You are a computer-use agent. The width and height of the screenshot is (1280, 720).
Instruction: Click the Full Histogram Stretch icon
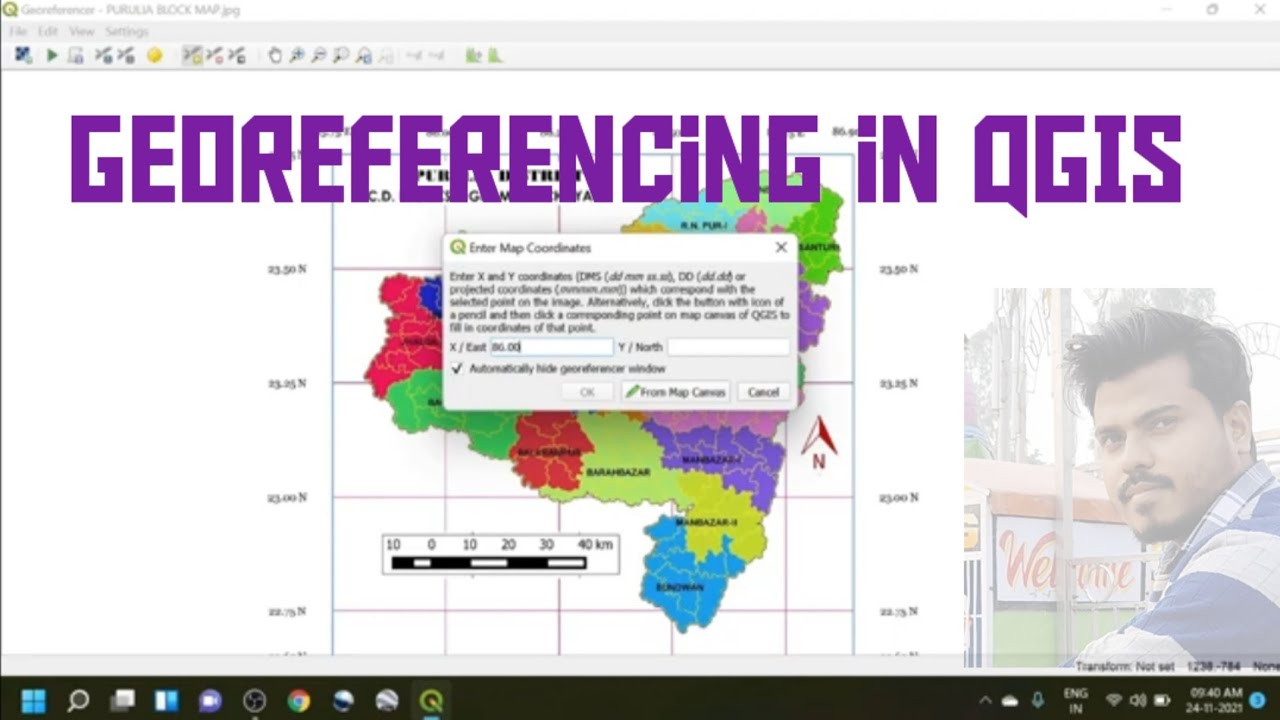coord(473,55)
